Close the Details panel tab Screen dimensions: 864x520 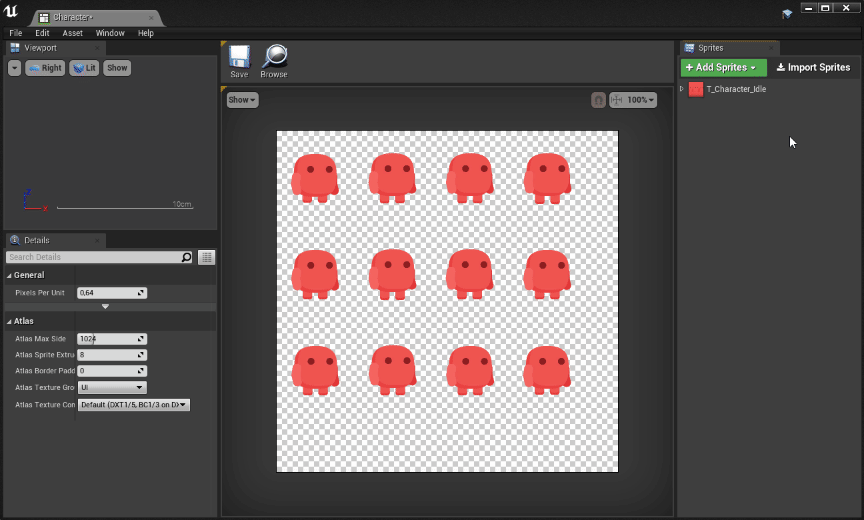(97, 240)
